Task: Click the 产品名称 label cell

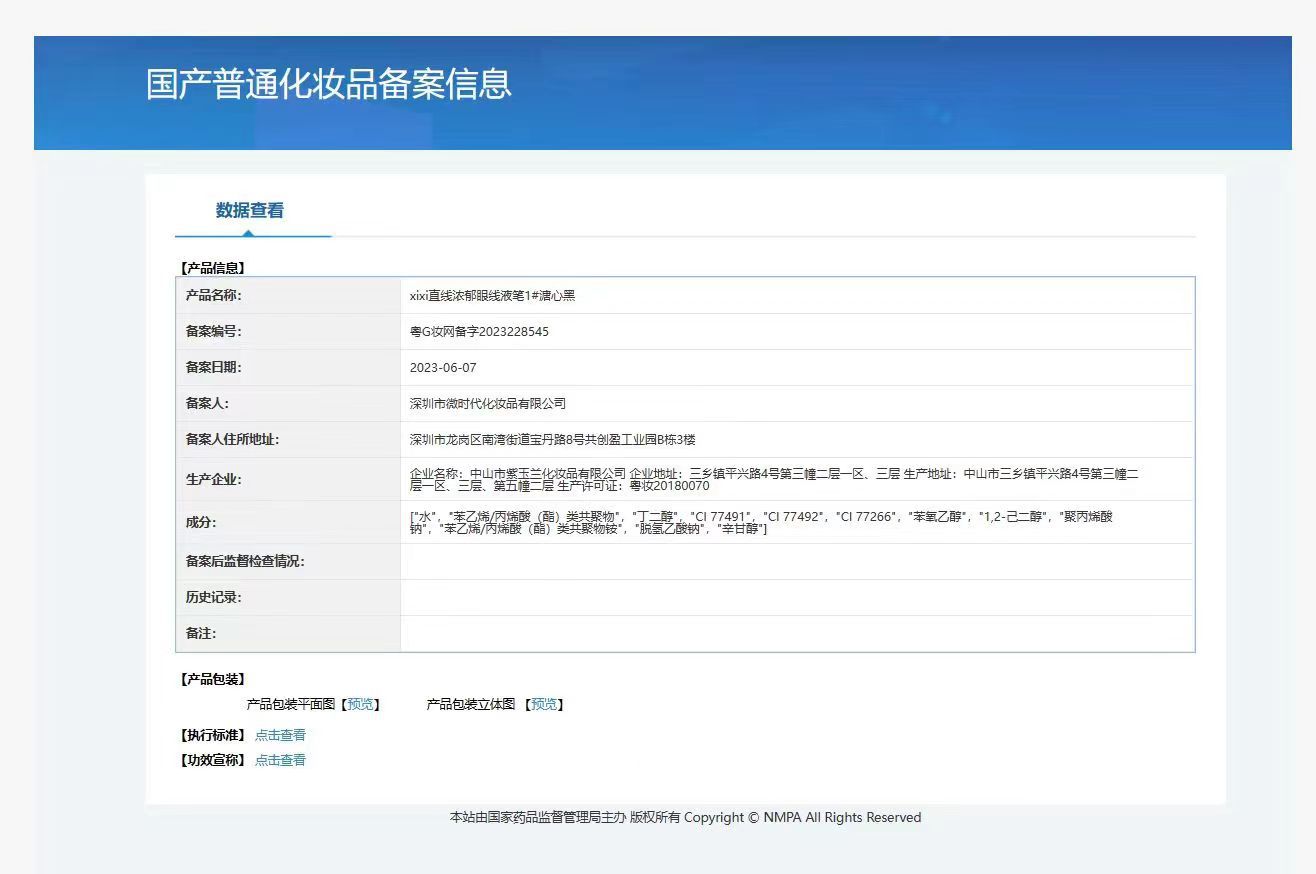Action: coord(288,296)
